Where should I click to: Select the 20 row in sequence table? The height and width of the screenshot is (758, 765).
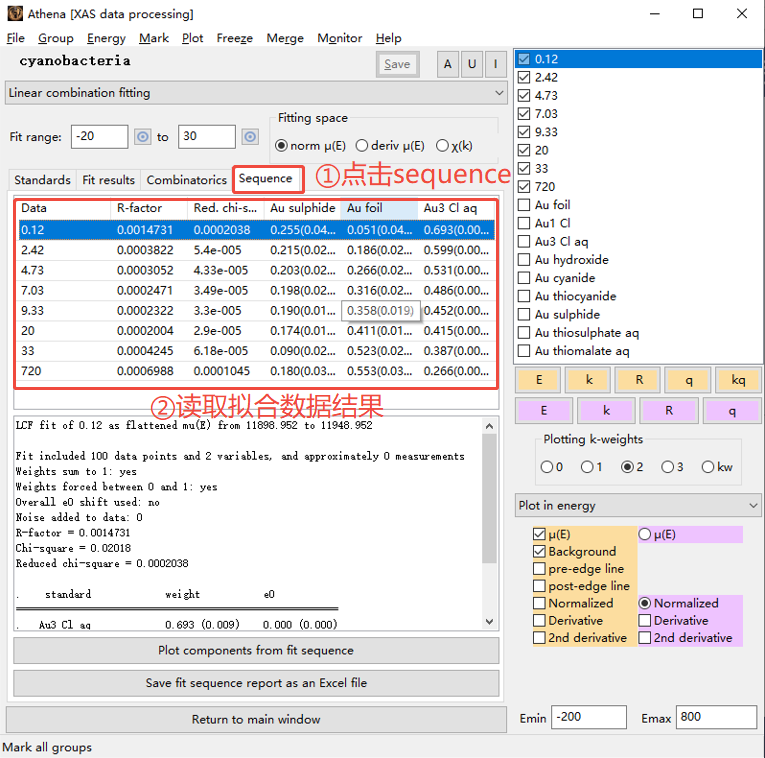257,331
